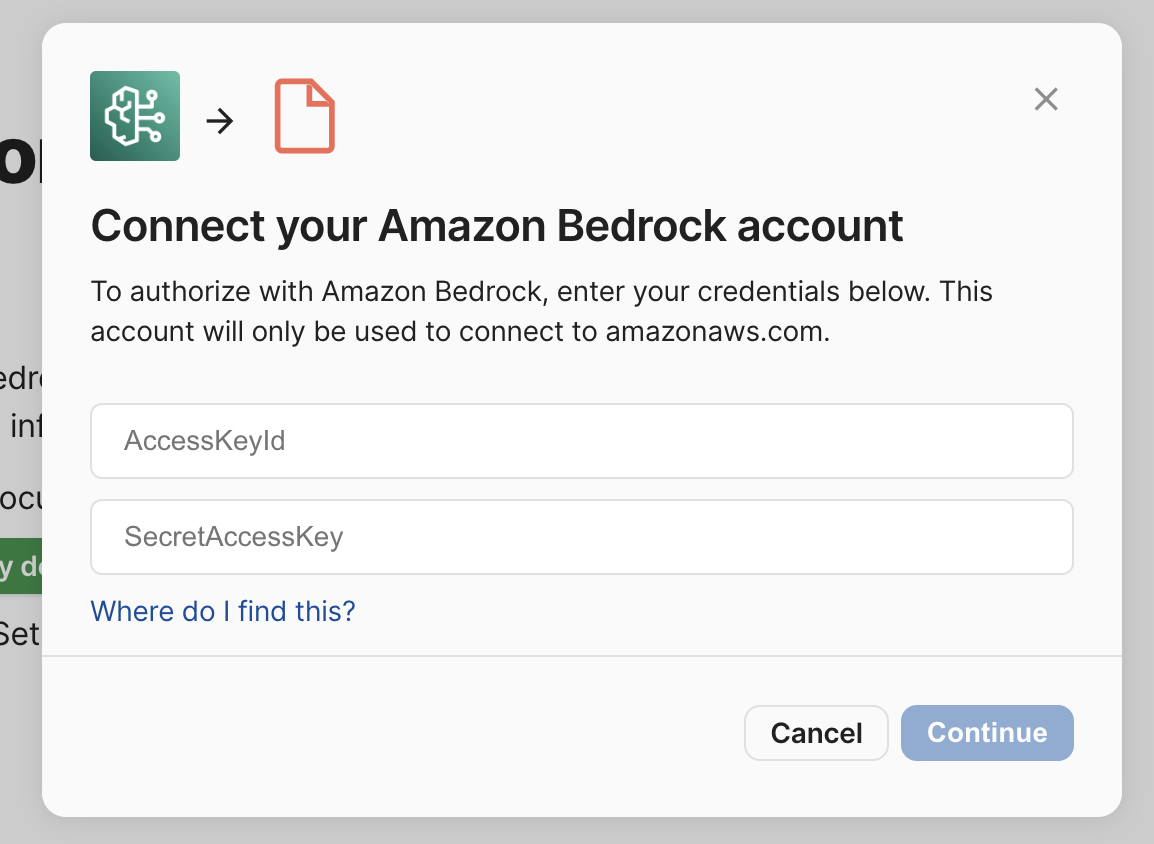The width and height of the screenshot is (1154, 844).
Task: Click the "Connect your Amazon Bedrock account" heading
Action: [x=497, y=226]
